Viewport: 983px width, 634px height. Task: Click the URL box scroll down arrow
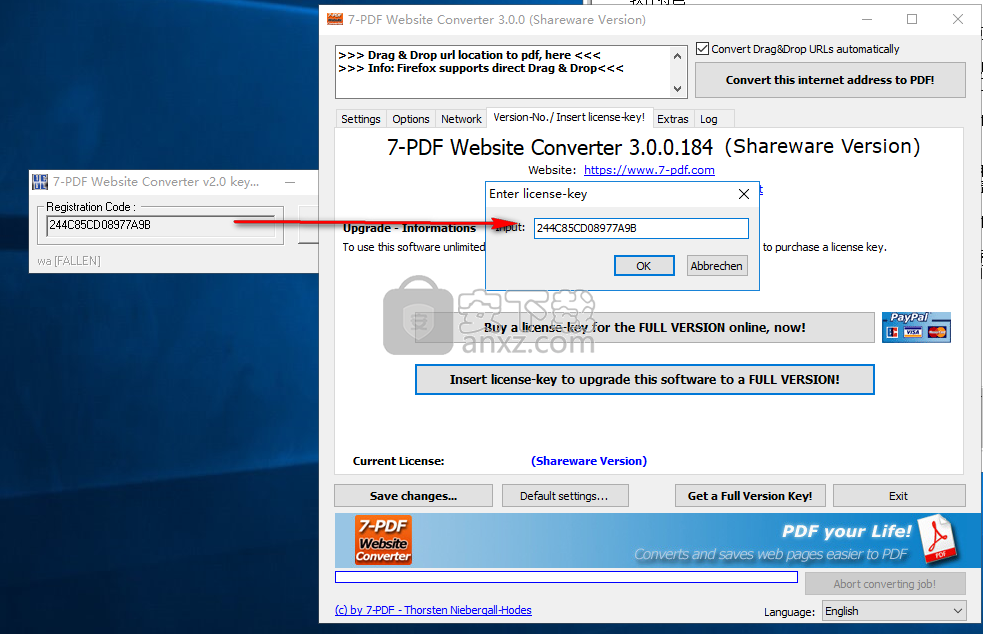tap(677, 88)
